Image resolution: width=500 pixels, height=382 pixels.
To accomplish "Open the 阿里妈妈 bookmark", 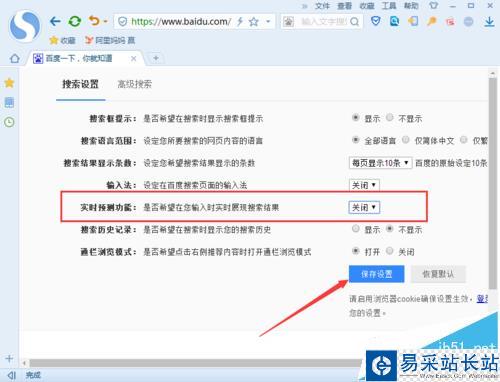I will [x=110, y=40].
